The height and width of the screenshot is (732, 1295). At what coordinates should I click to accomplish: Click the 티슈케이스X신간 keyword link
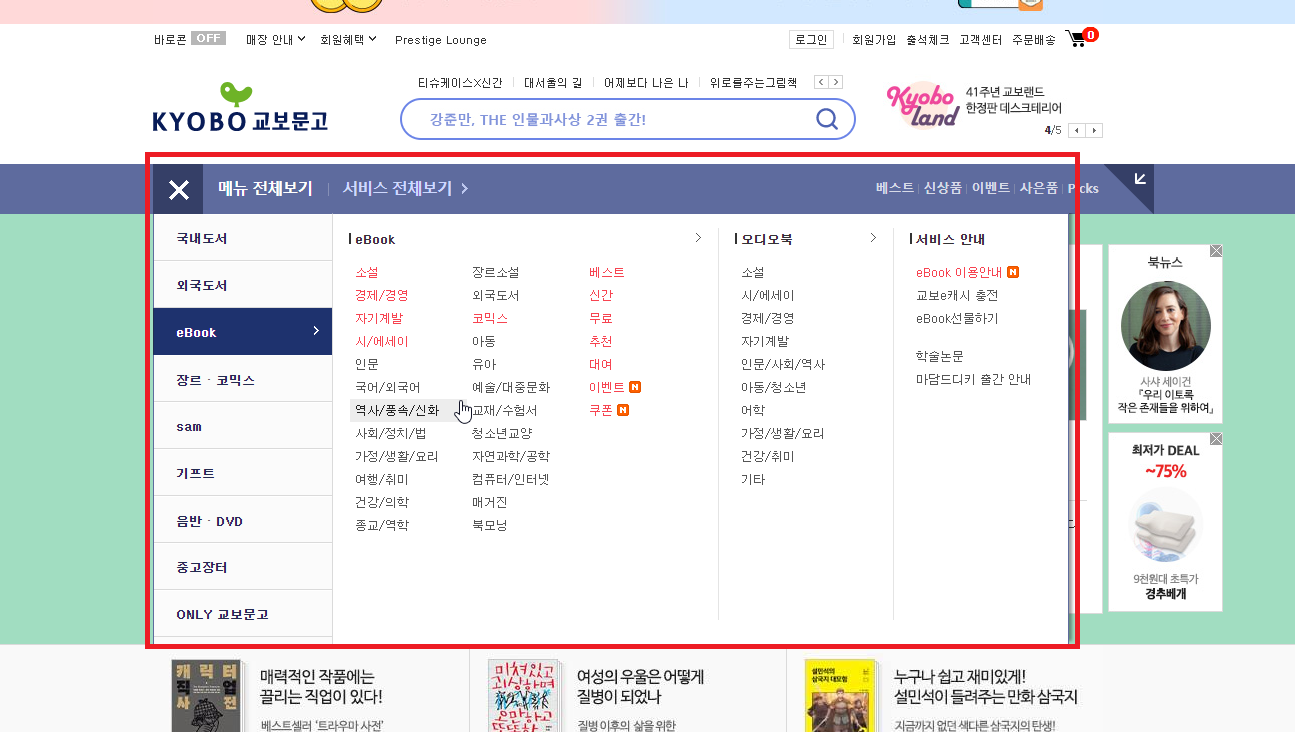(x=460, y=83)
